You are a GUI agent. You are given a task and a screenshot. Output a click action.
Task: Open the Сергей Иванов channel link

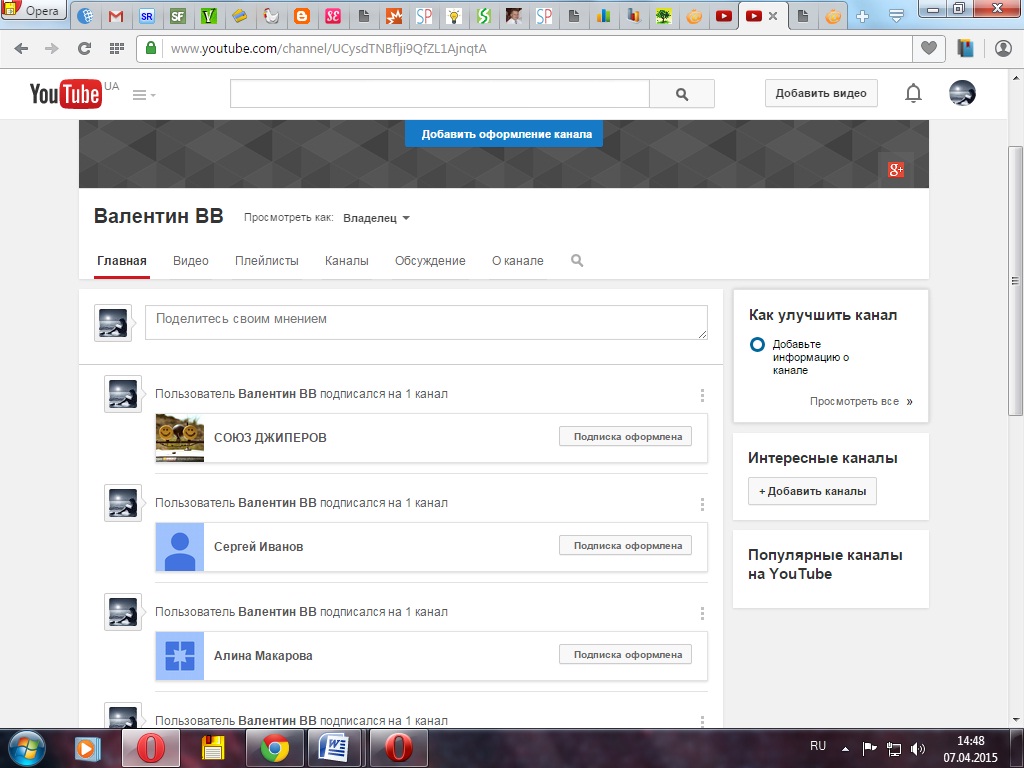tap(259, 547)
